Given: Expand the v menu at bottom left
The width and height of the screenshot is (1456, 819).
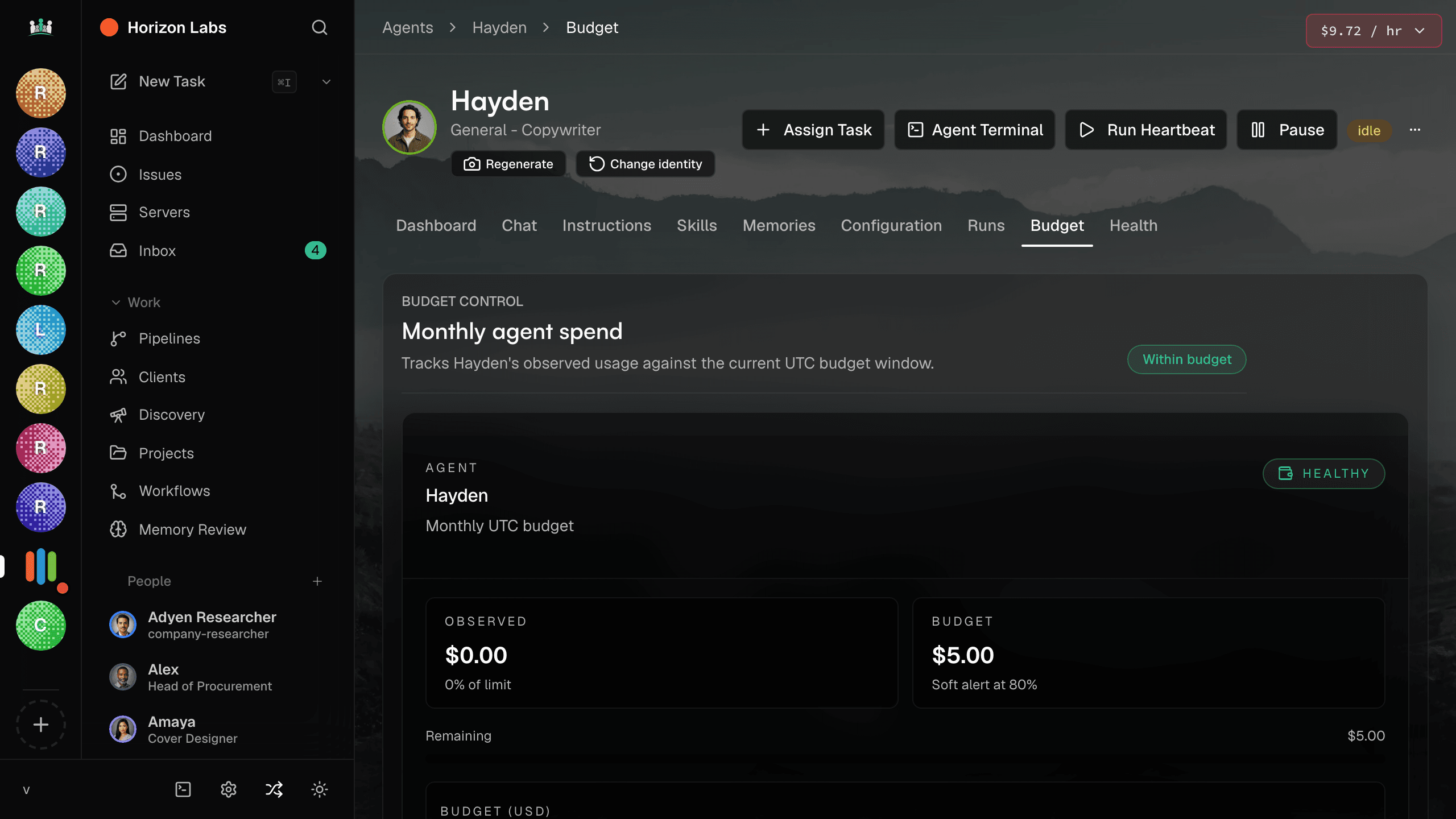Looking at the screenshot, I should pos(26,790).
